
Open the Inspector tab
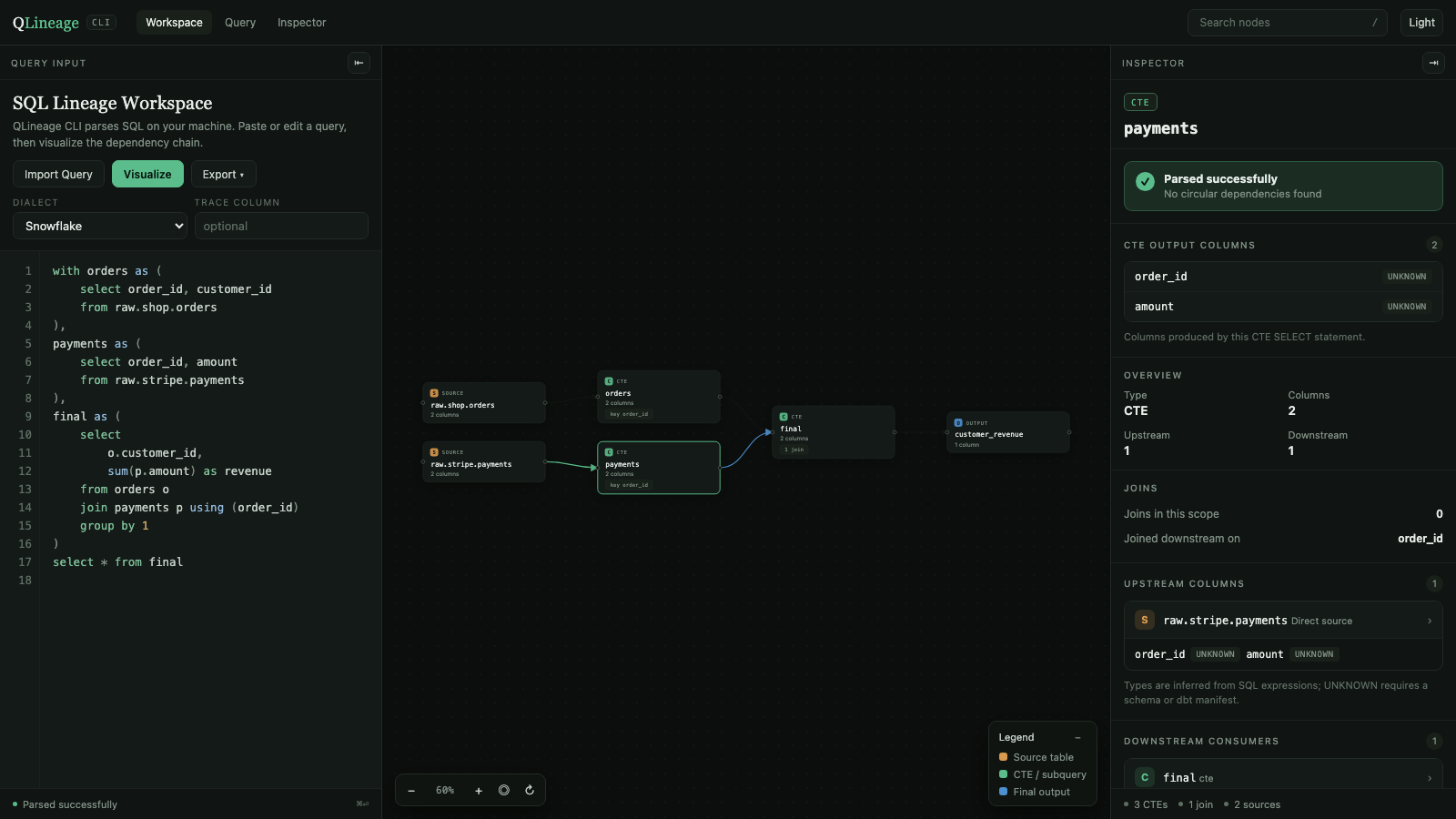click(301, 23)
